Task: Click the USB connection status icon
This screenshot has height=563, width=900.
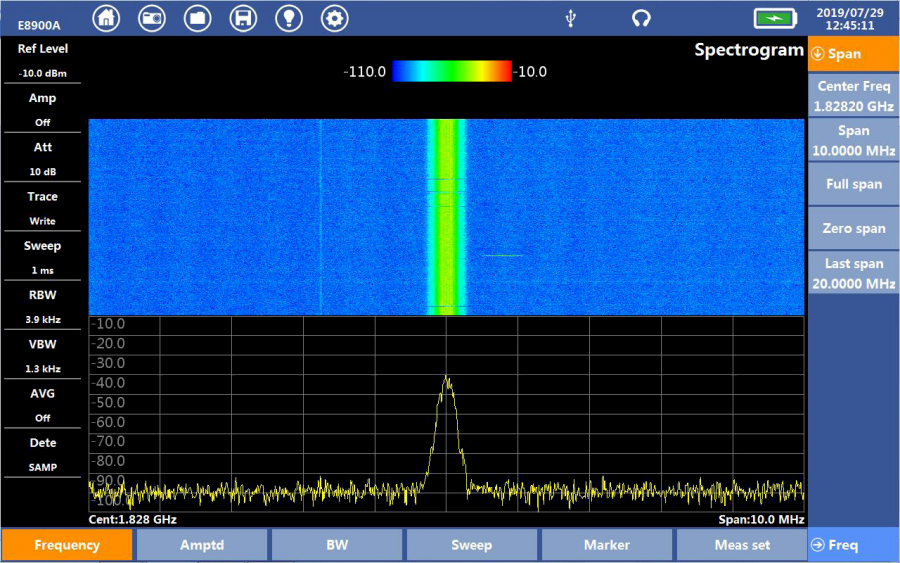Action: pyautogui.click(x=571, y=18)
